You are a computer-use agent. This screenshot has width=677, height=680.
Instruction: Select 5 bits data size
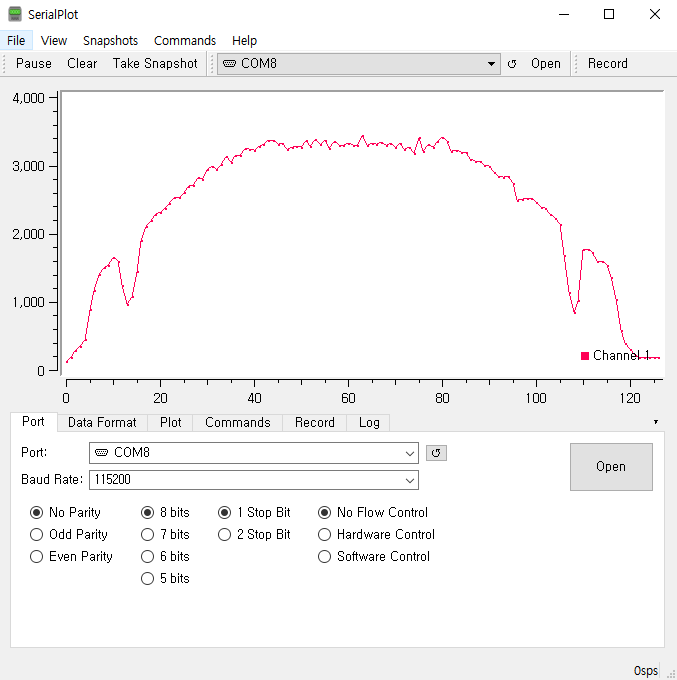coord(166,579)
